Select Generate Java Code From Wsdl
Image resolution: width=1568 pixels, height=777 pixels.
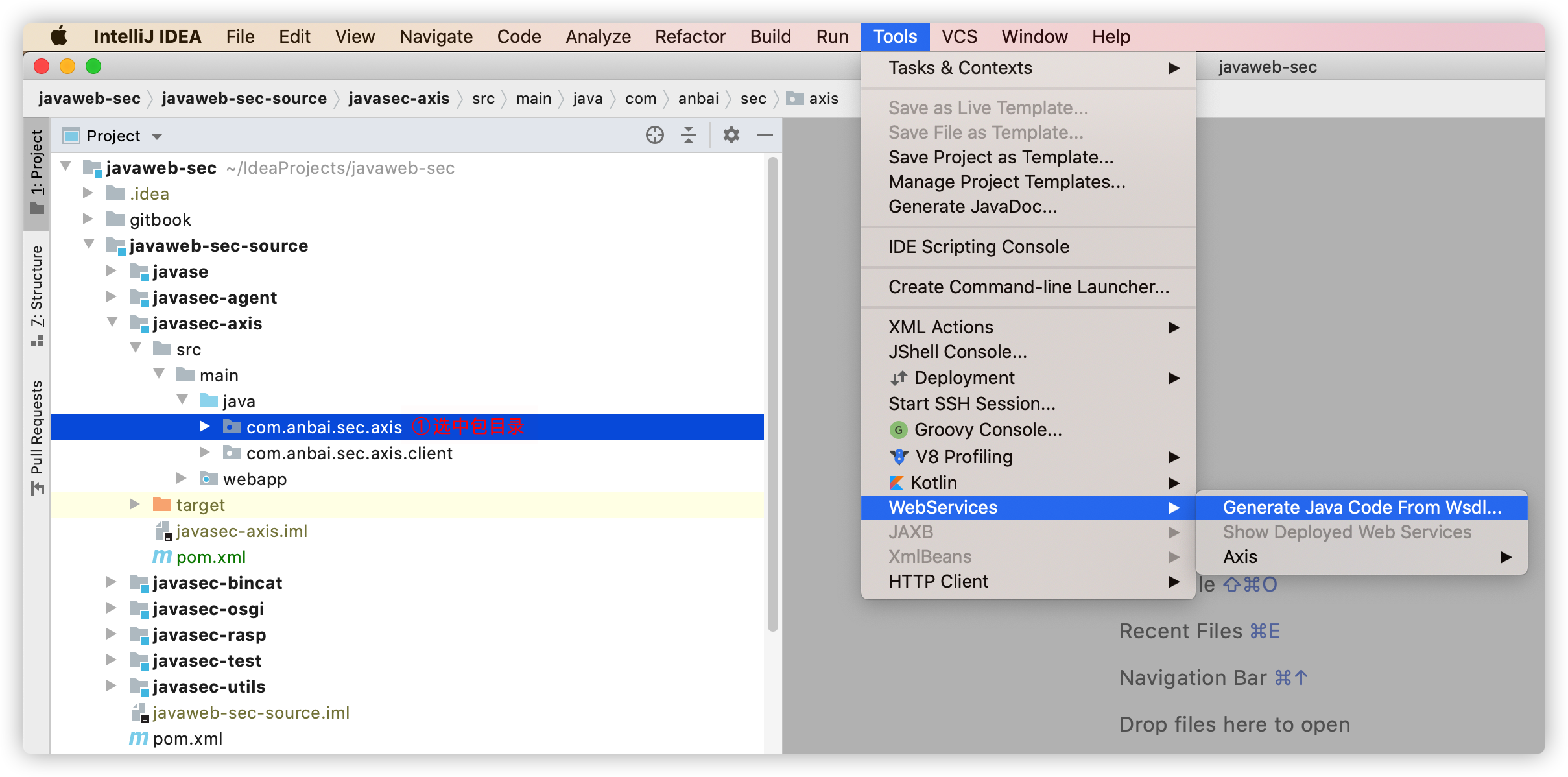coord(1362,507)
